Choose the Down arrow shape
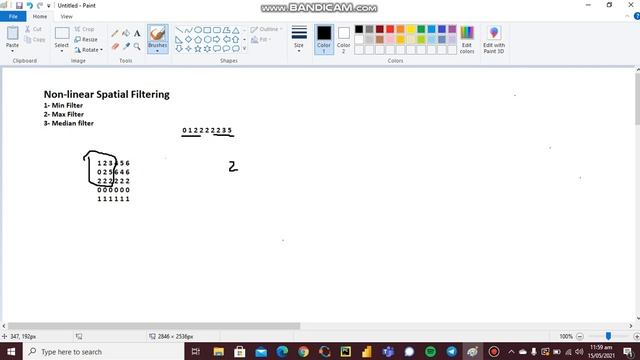The image size is (640, 360). [x=179, y=49]
